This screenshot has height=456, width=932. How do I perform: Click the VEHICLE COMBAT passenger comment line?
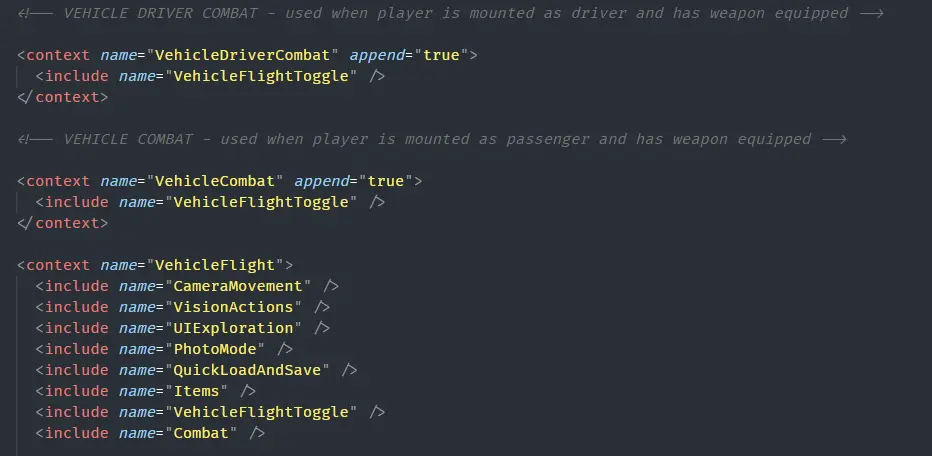click(x=432, y=139)
